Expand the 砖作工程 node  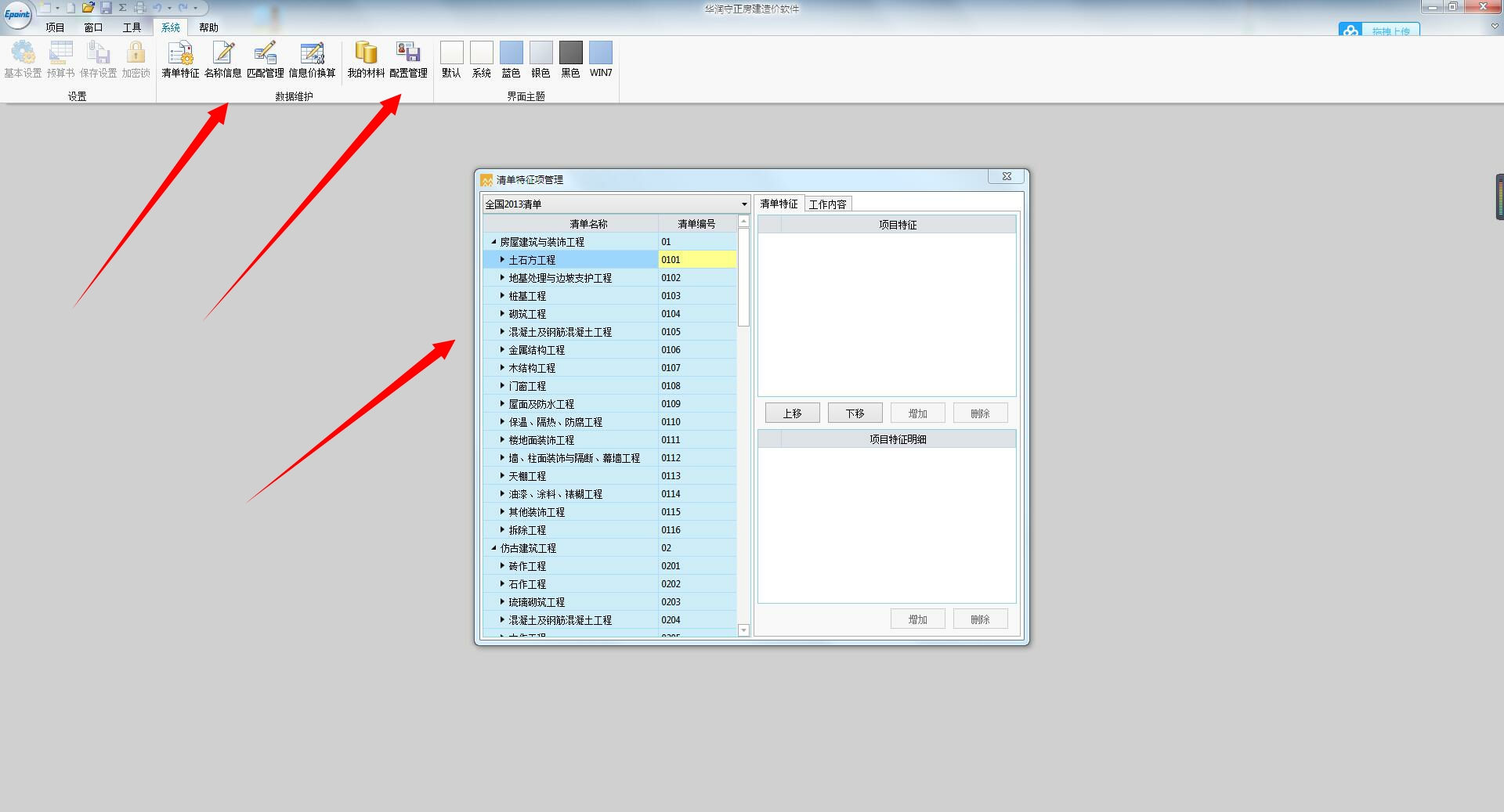click(x=502, y=566)
